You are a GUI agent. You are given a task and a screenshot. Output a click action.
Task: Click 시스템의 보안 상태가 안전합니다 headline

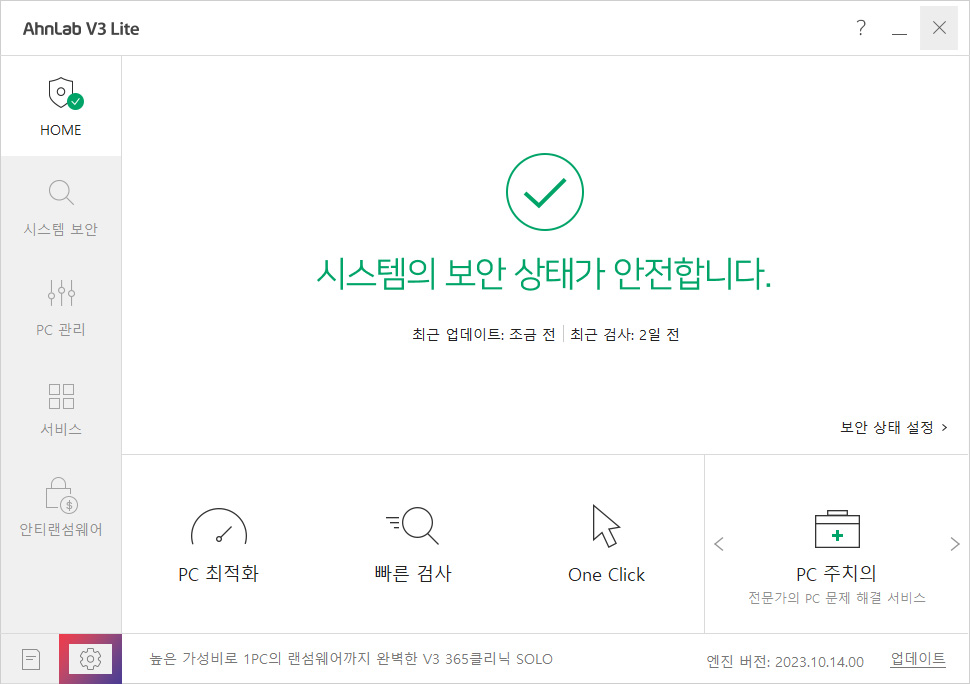544,273
